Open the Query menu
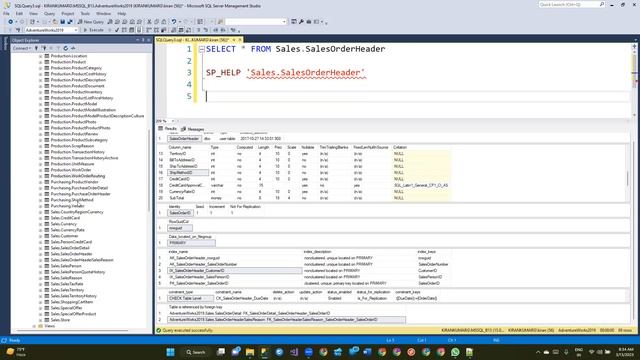This screenshot has height=360, width=640. (x=49, y=13)
